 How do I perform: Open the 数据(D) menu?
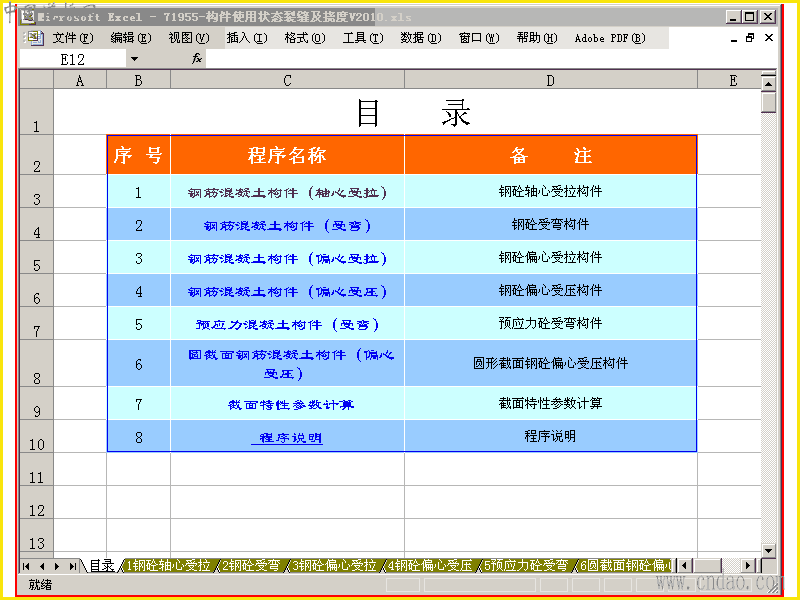(x=420, y=38)
